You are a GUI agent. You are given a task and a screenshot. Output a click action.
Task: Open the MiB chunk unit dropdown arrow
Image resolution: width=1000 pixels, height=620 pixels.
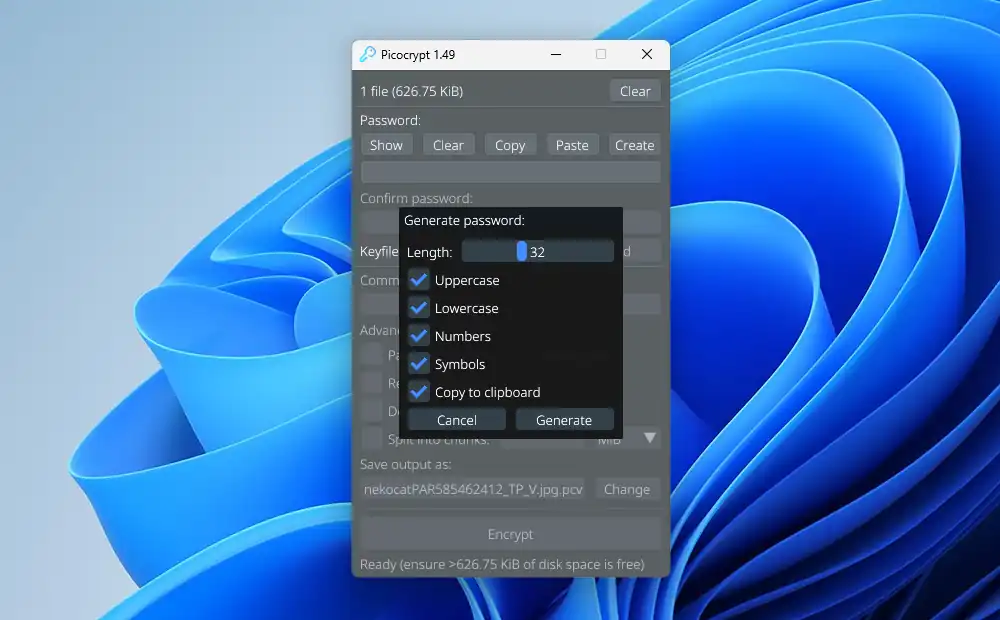tap(649, 438)
